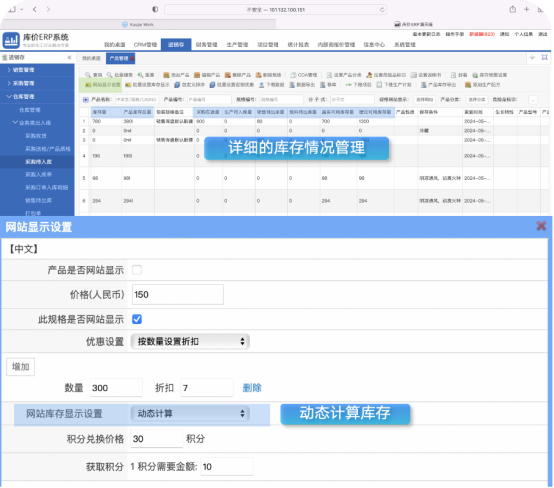Click the 网站显示设置 toolbar button
The width and height of the screenshot is (554, 488).
[x=103, y=85]
